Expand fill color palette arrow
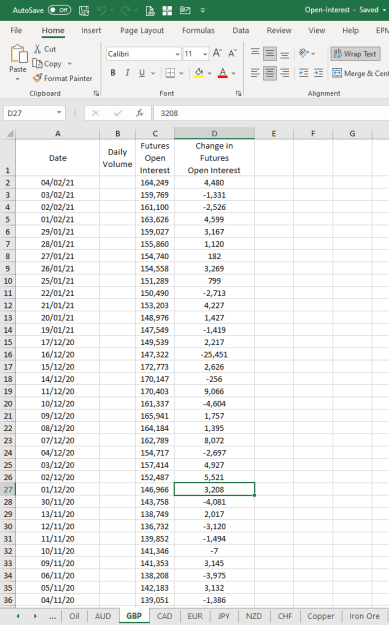 click(210, 73)
